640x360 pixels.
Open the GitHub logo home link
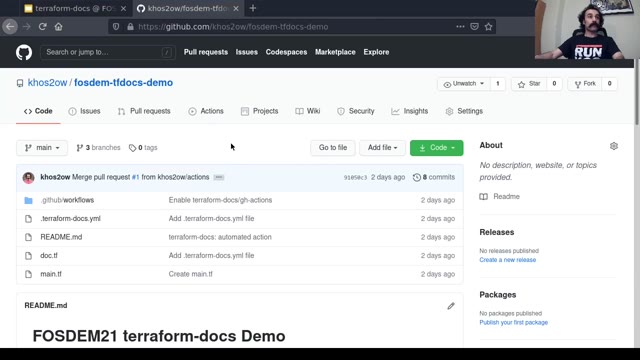point(24,52)
